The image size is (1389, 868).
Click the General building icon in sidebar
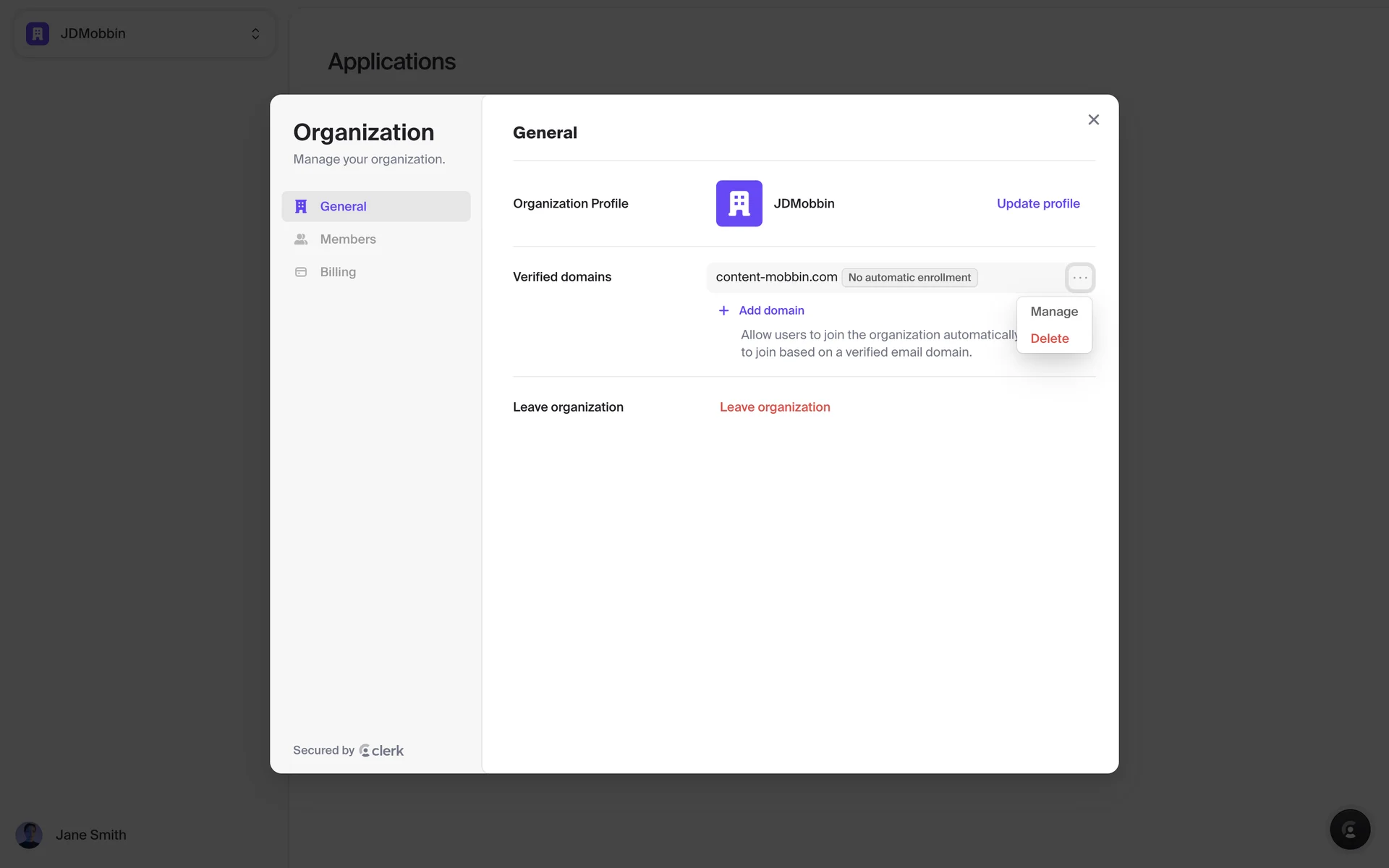(x=301, y=206)
